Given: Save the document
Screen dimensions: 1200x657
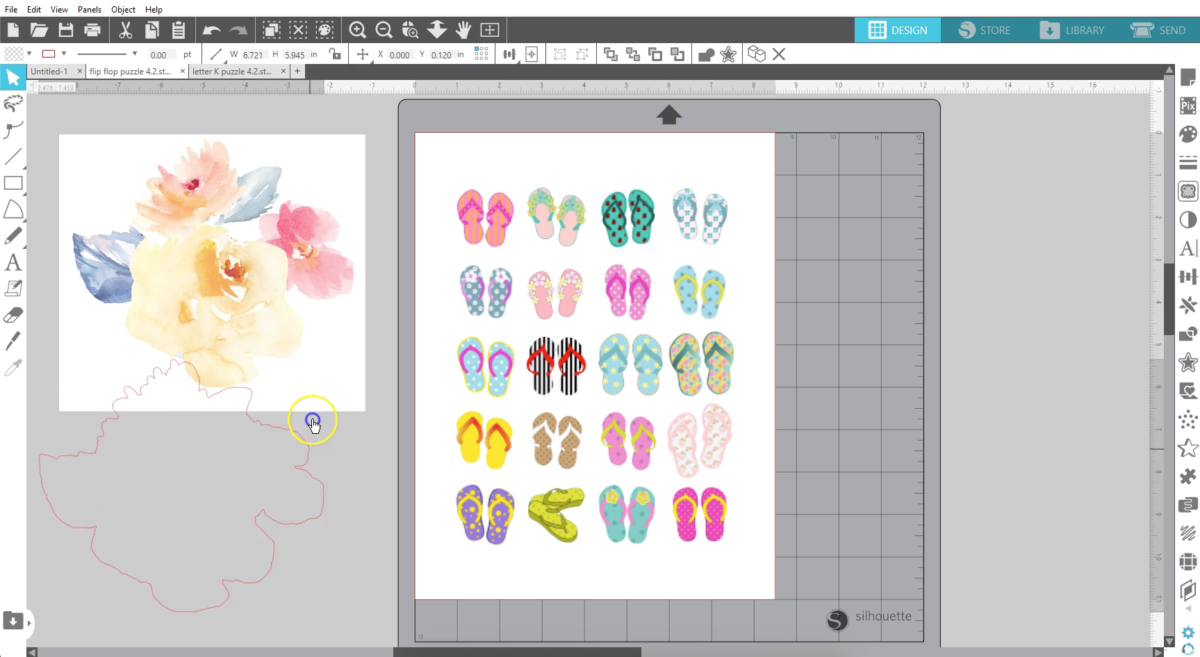Looking at the screenshot, I should (66, 30).
